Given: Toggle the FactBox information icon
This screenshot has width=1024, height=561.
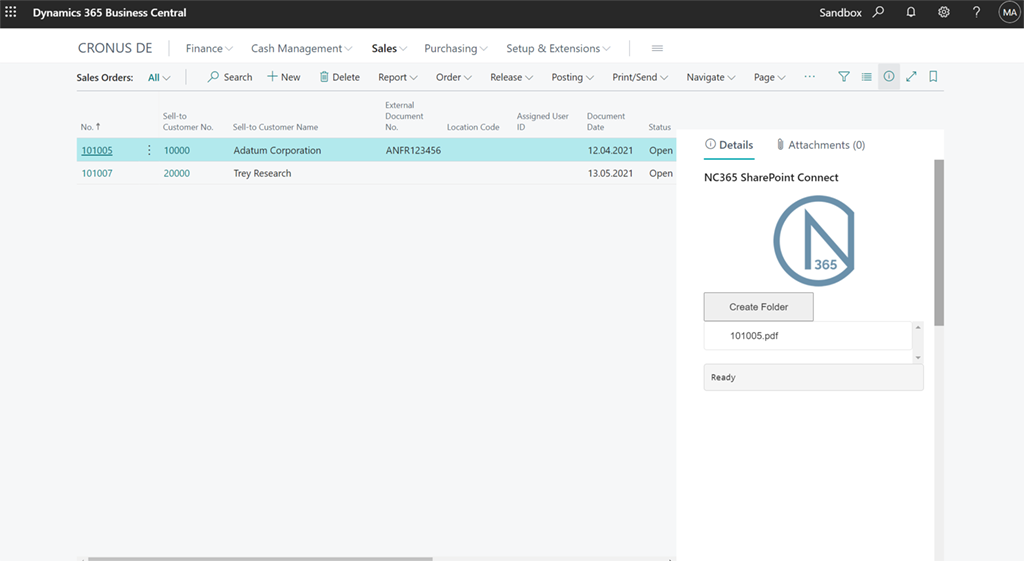Looking at the screenshot, I should pos(889,77).
